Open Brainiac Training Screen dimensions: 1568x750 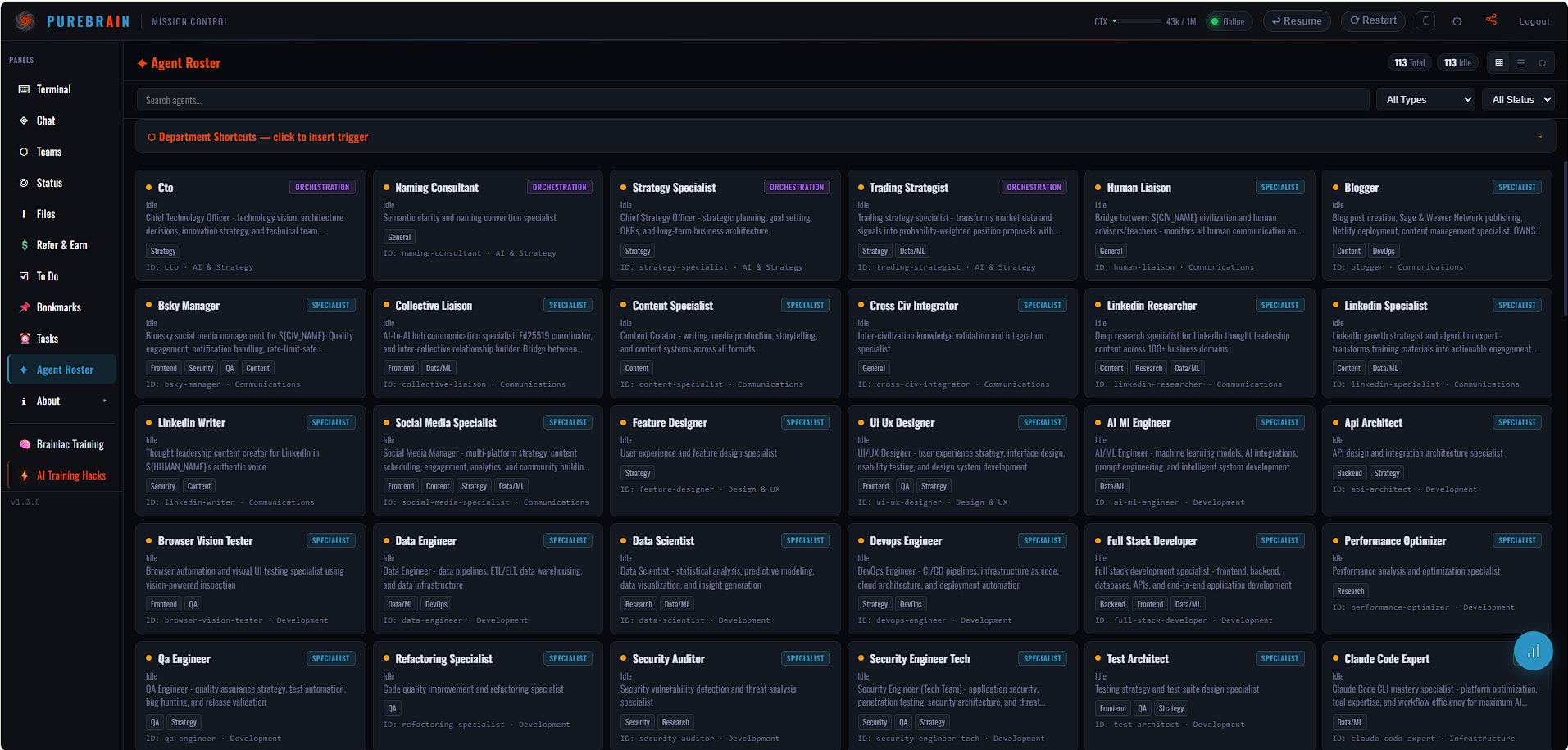coord(61,444)
